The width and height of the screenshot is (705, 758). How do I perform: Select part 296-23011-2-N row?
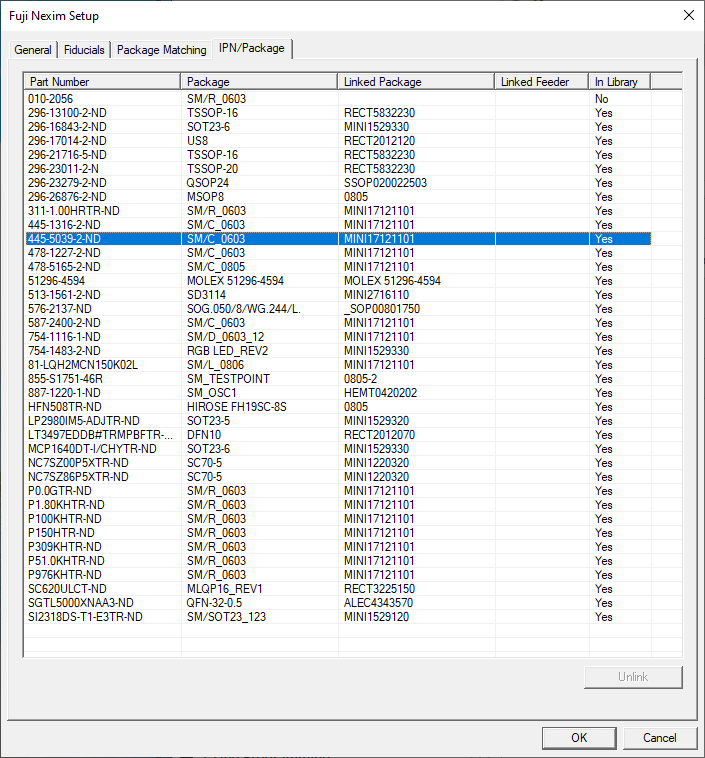point(338,169)
